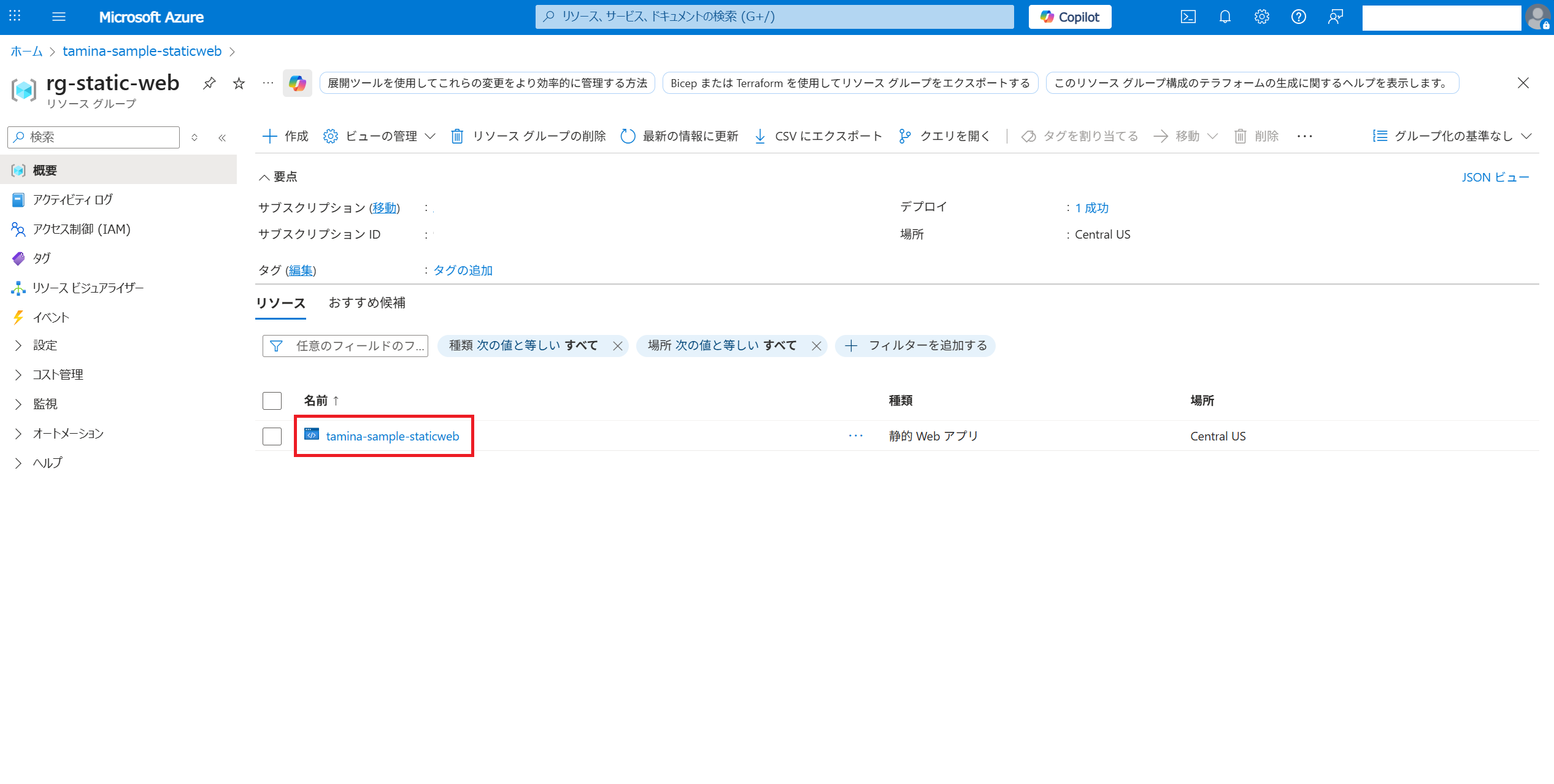Open ビューの管理 dropdown
The width and height of the screenshot is (1554, 784).
tap(380, 136)
